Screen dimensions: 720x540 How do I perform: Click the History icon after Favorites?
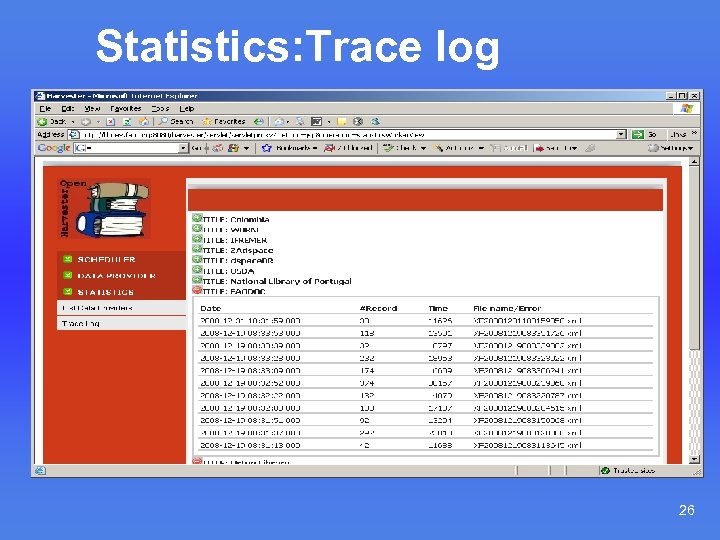point(259,122)
